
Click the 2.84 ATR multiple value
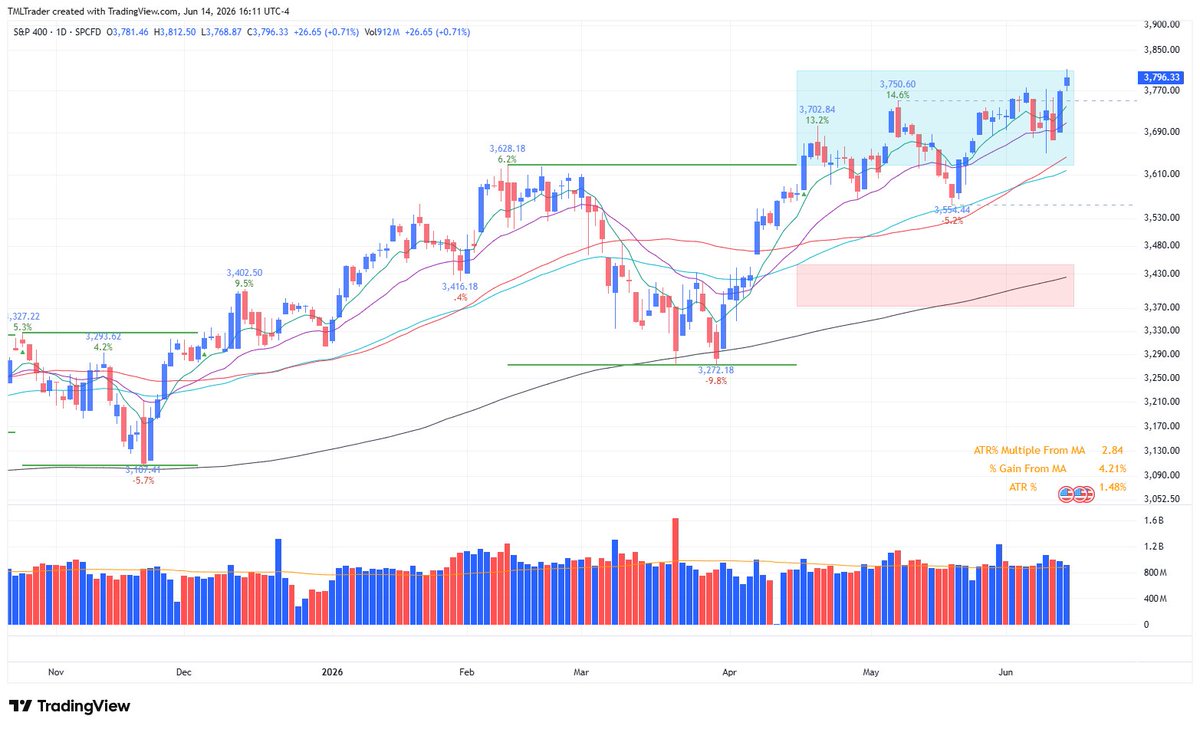pyautogui.click(x=1114, y=451)
